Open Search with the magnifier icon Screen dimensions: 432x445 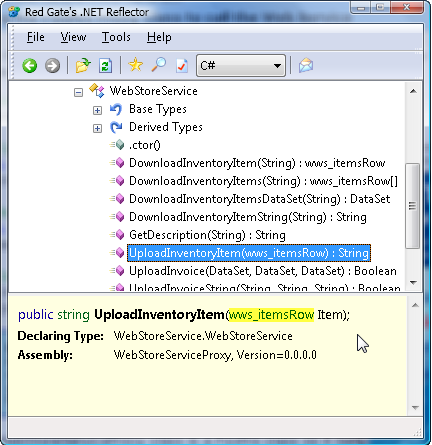click(159, 65)
